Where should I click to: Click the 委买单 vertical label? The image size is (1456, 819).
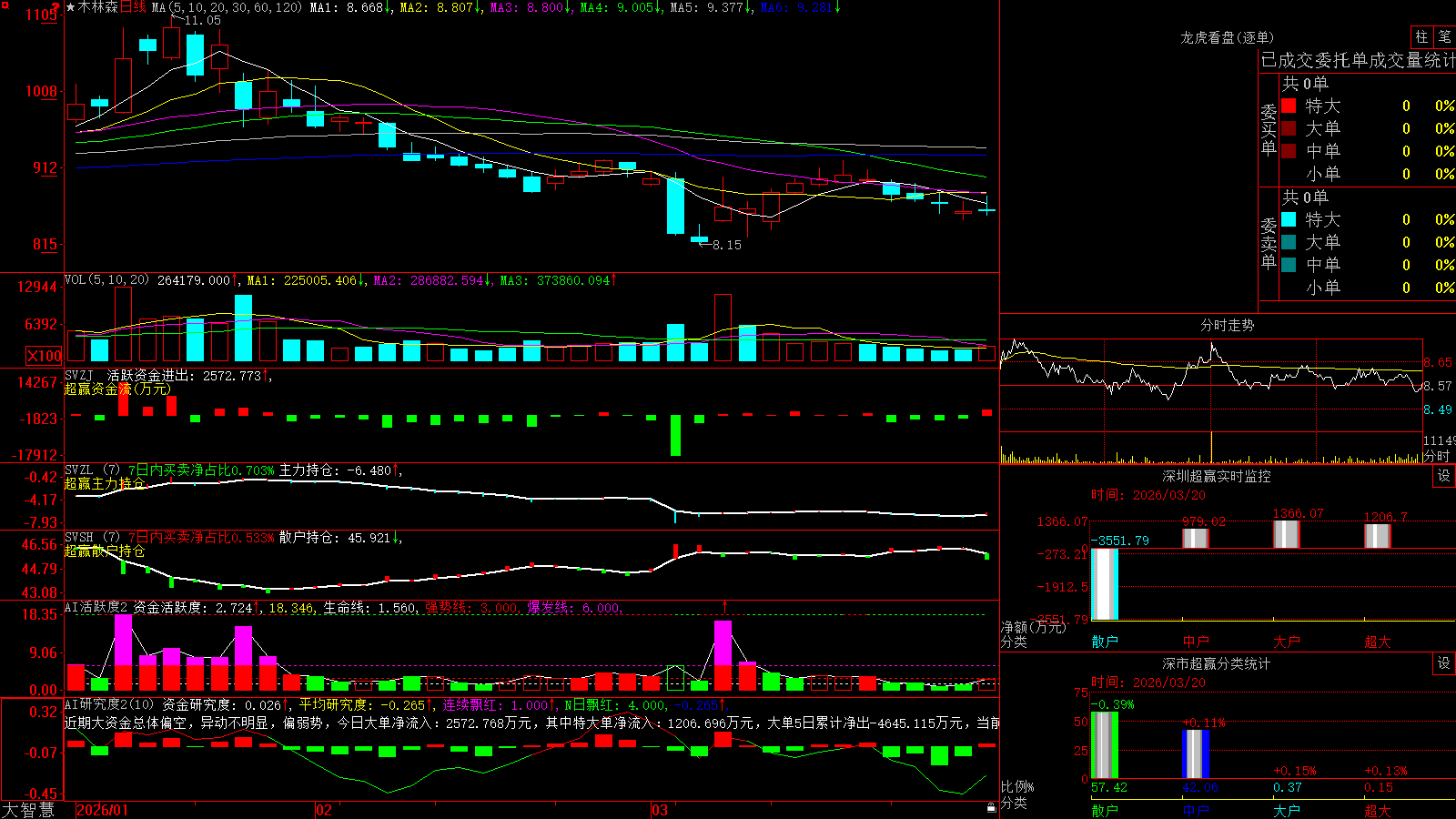(x=1269, y=129)
